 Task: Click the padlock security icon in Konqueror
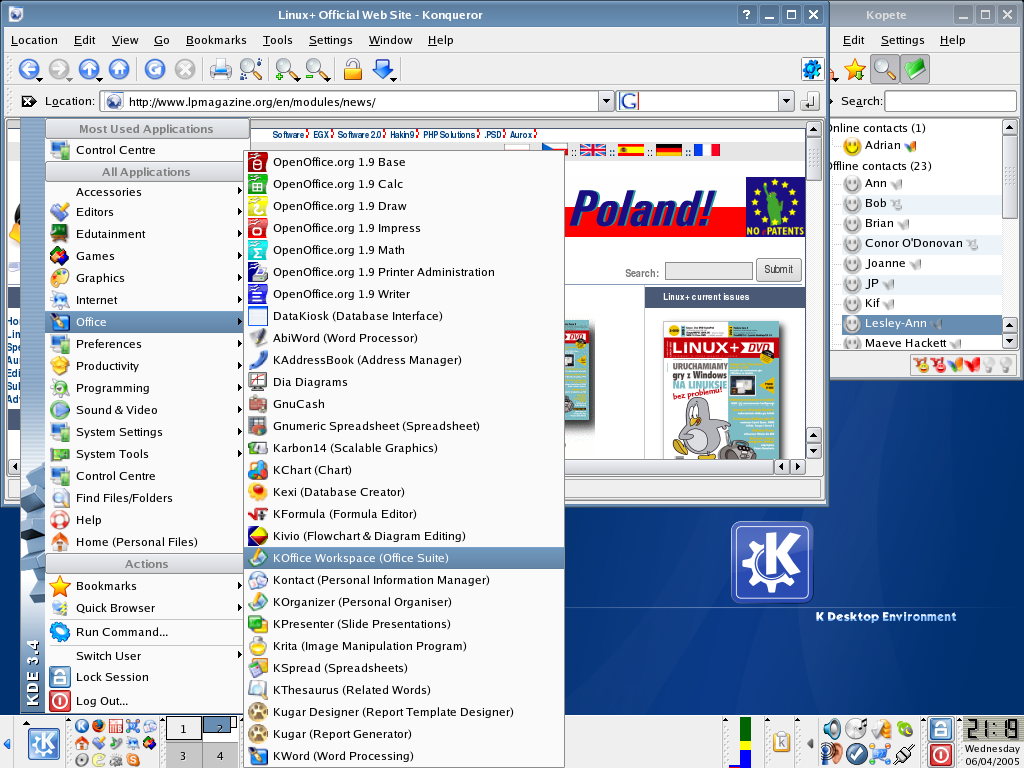point(353,69)
